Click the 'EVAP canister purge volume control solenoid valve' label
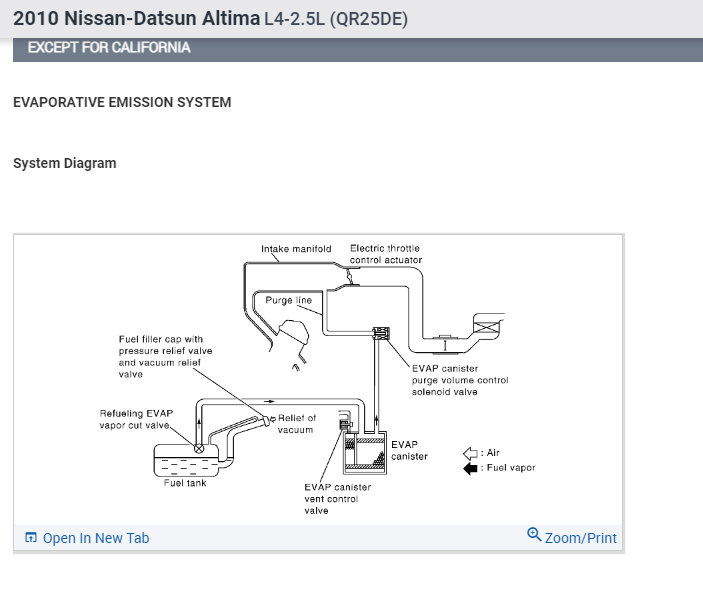The height and width of the screenshot is (592, 703). pyautogui.click(x=460, y=380)
